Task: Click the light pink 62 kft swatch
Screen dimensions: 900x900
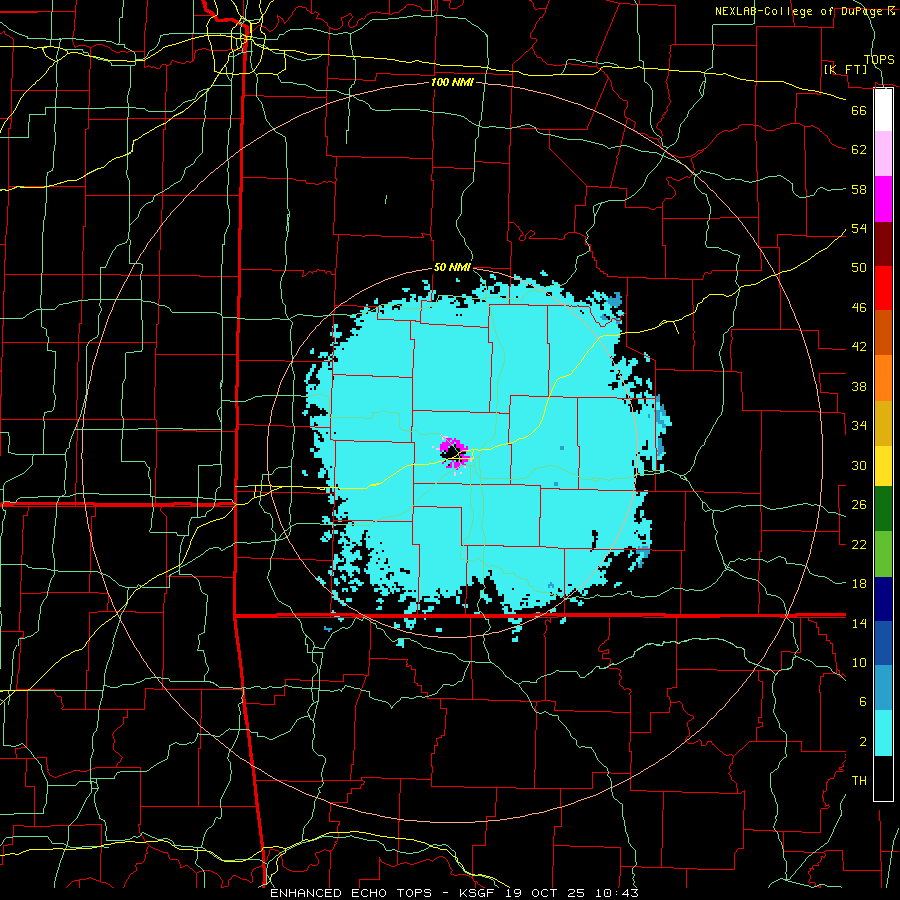Action: 883,154
